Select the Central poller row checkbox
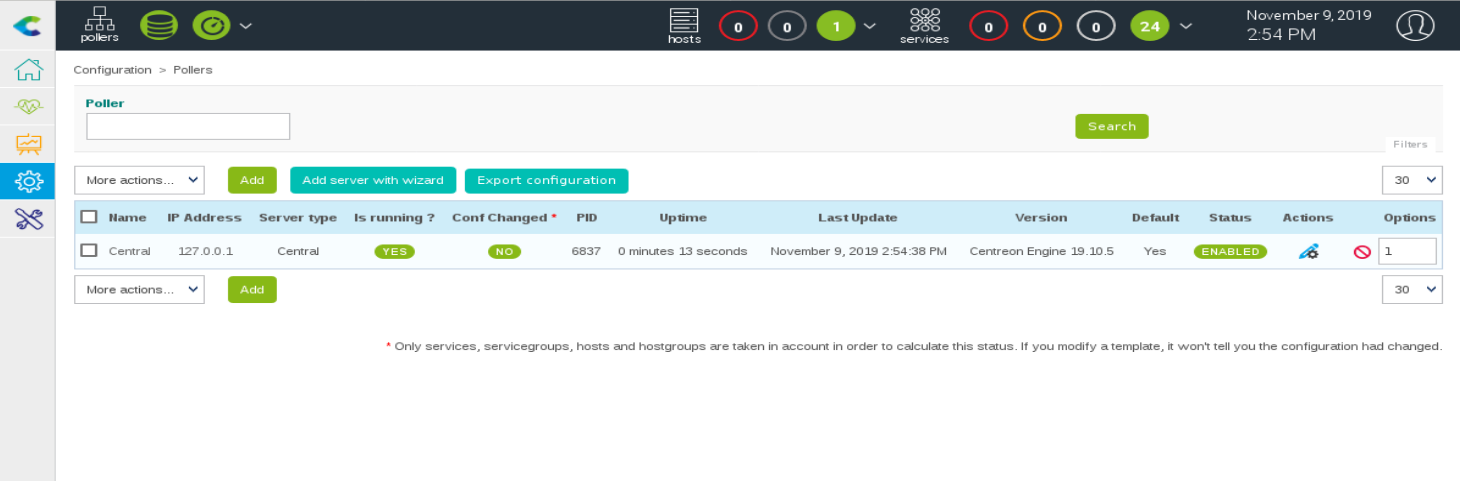The image size is (1460, 481). point(89,251)
